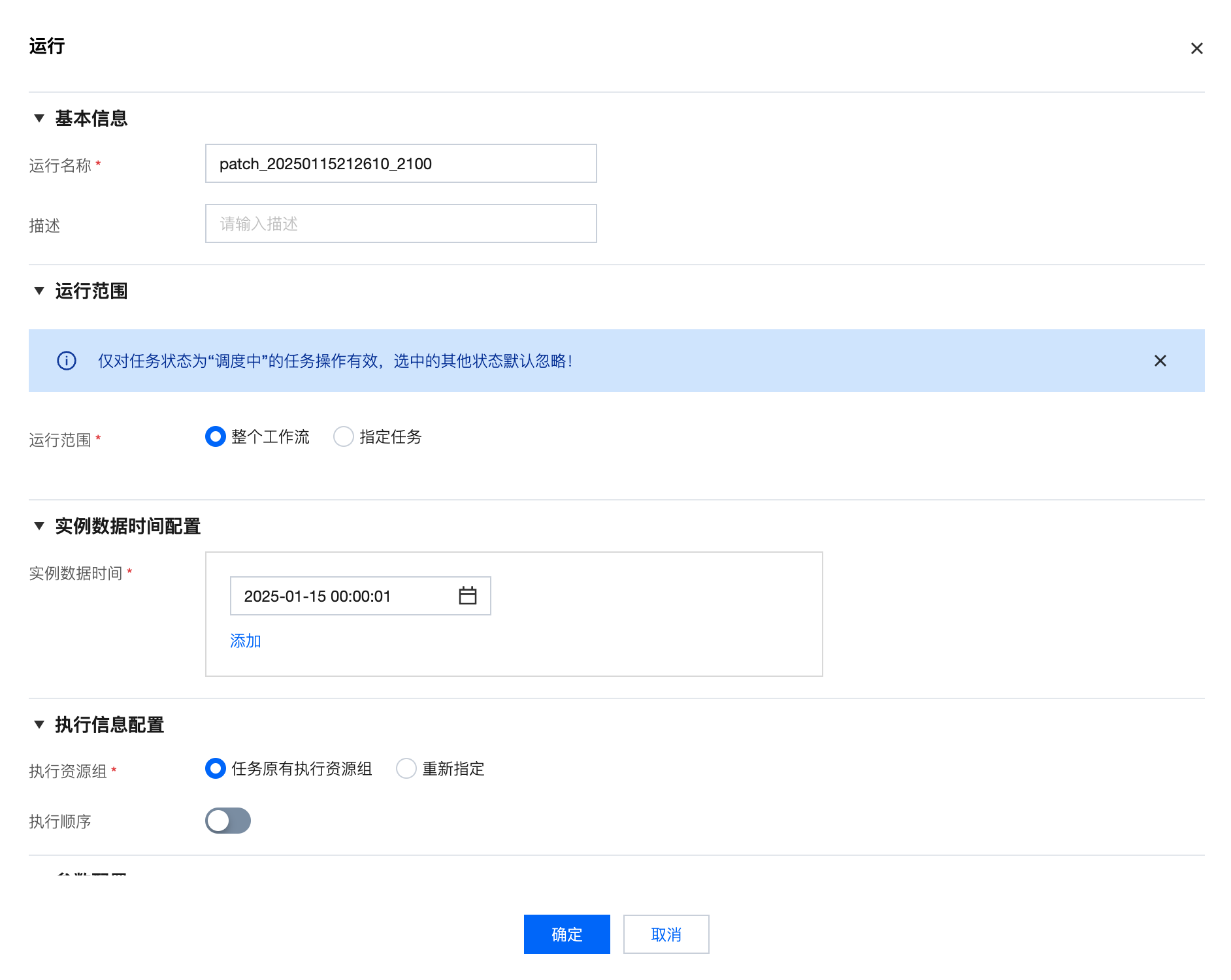
Task: Collapse the 执行信息配置 section
Action: tap(39, 725)
